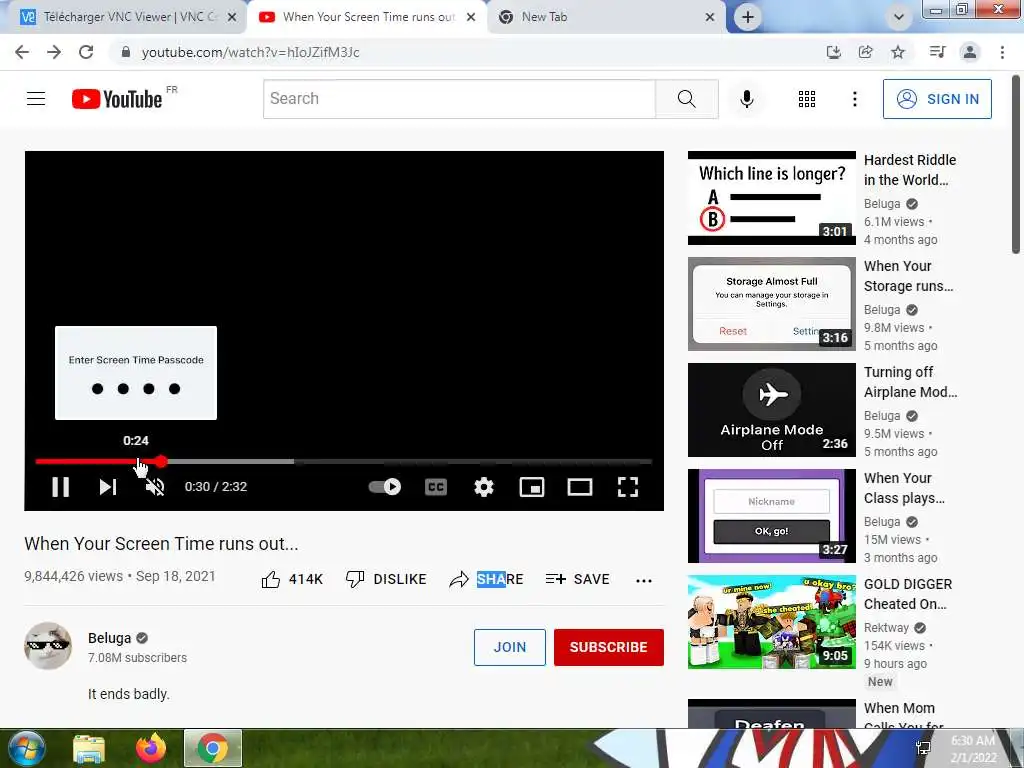Turn on closed captions
The image size is (1024, 768).
click(436, 487)
